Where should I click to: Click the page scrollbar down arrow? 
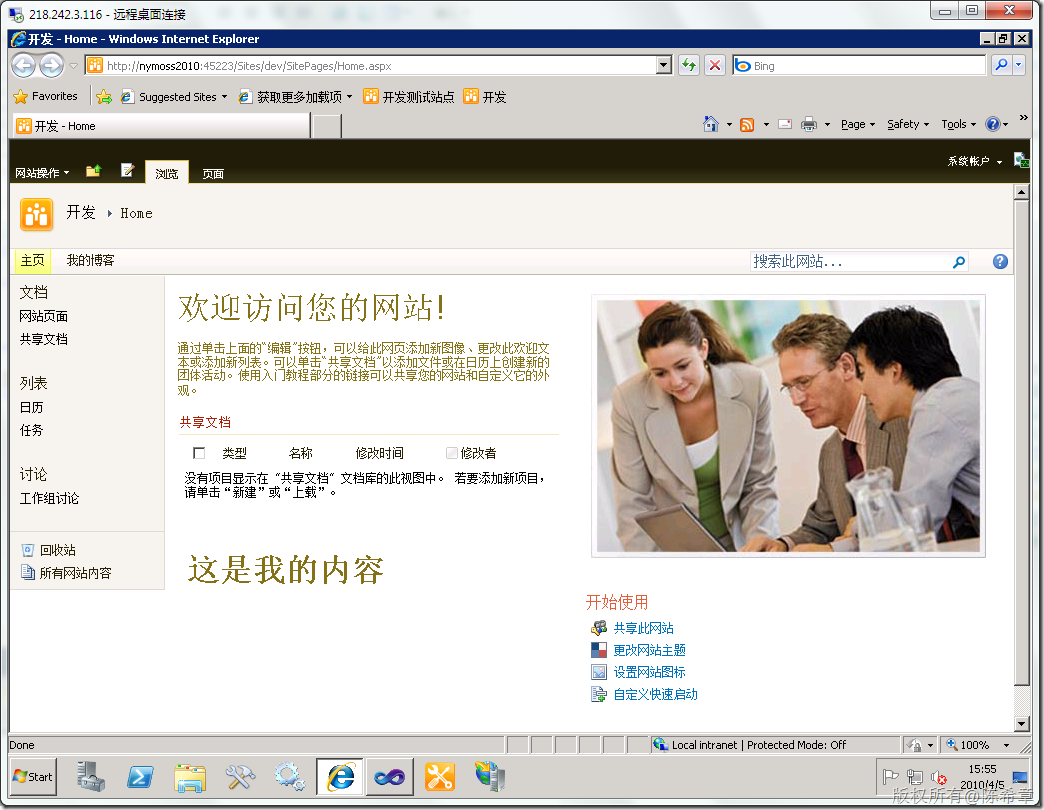click(x=1021, y=723)
